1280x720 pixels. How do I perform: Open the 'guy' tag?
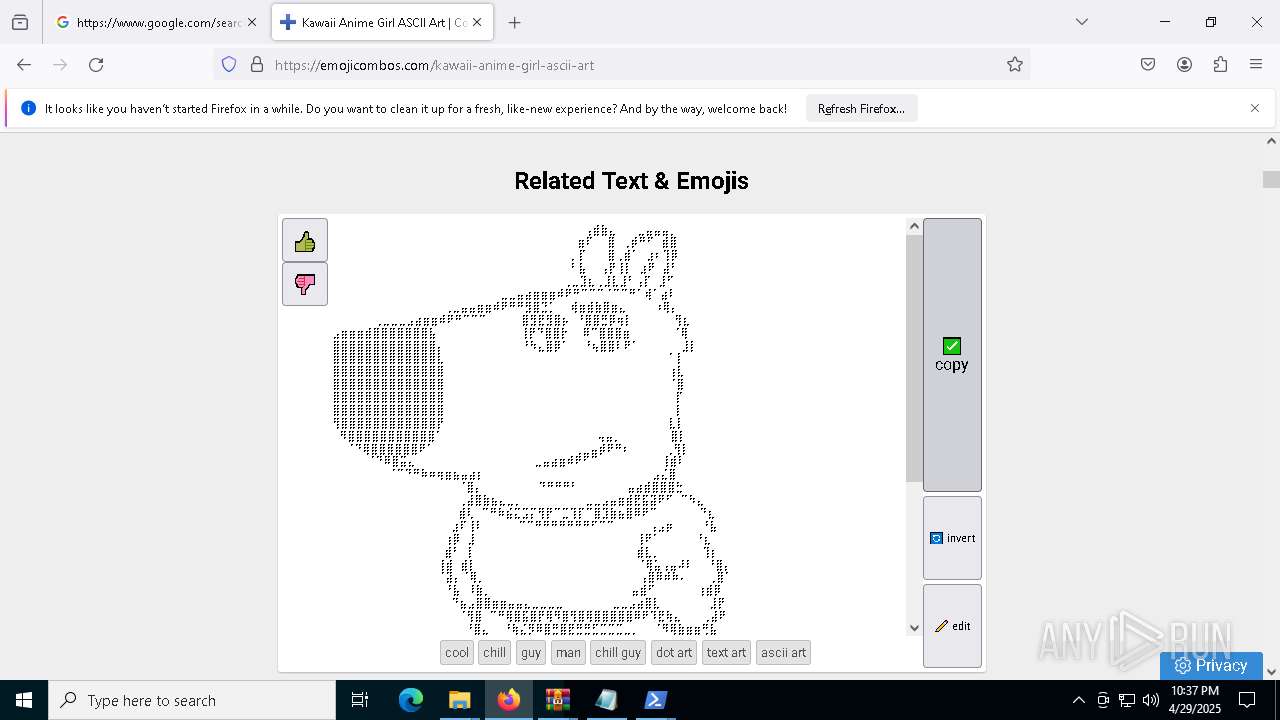531,653
